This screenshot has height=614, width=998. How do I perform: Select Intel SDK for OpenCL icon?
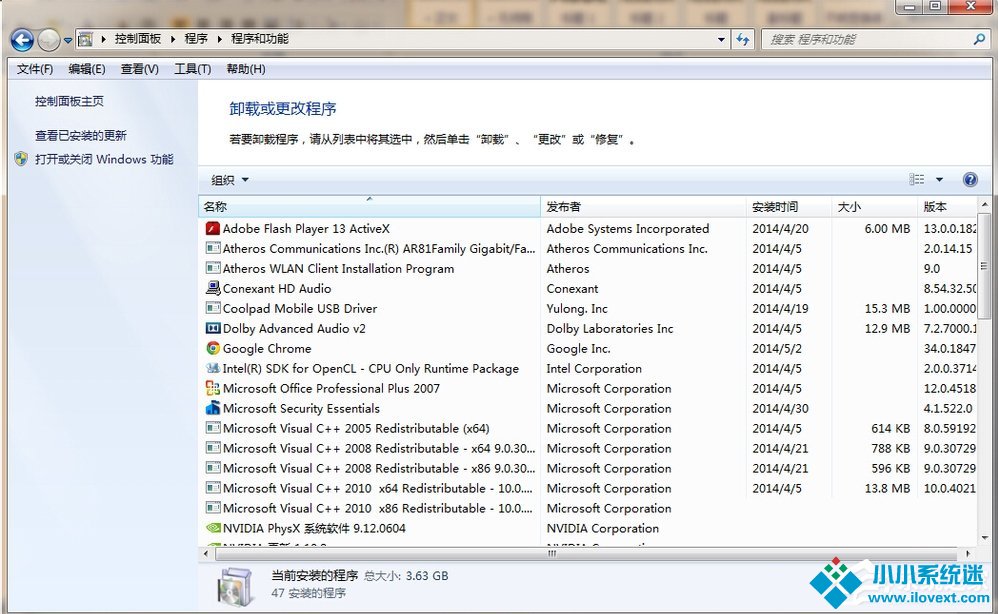tap(213, 368)
